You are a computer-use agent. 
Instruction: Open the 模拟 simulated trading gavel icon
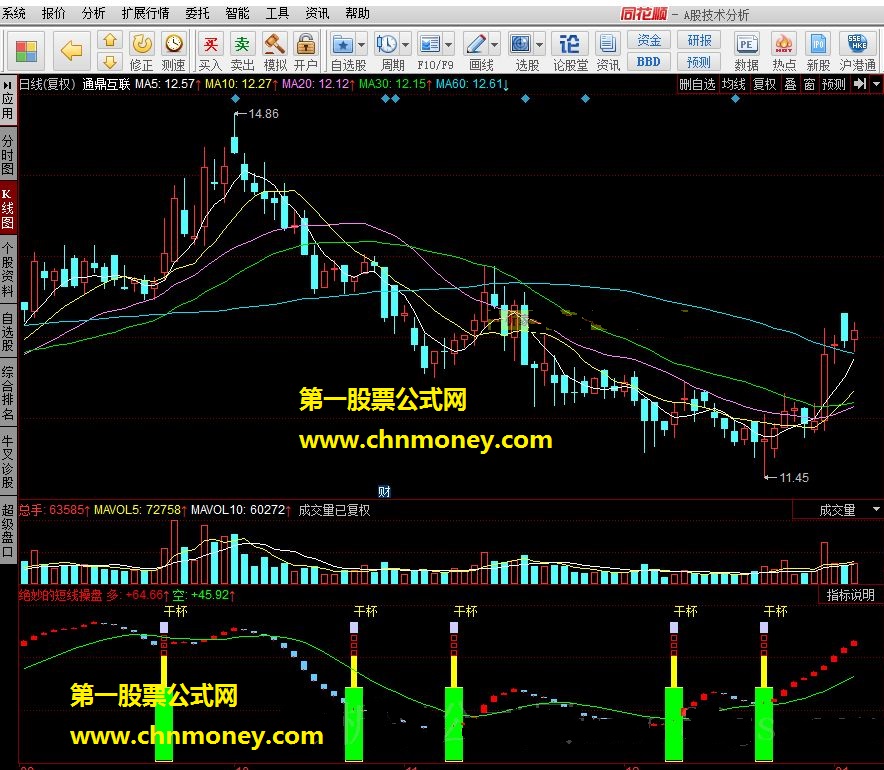point(275,51)
